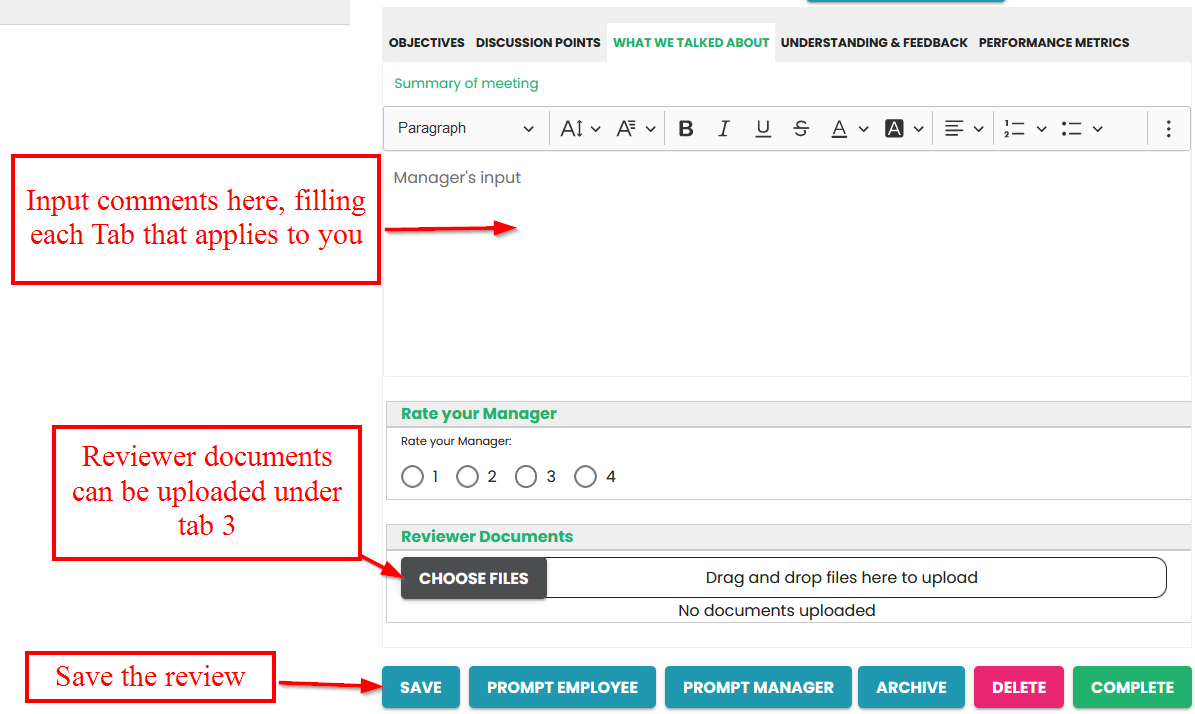Viewport: 1195px width, 714px height.
Task: Expand the font color dropdown arrow
Action: [x=863, y=129]
